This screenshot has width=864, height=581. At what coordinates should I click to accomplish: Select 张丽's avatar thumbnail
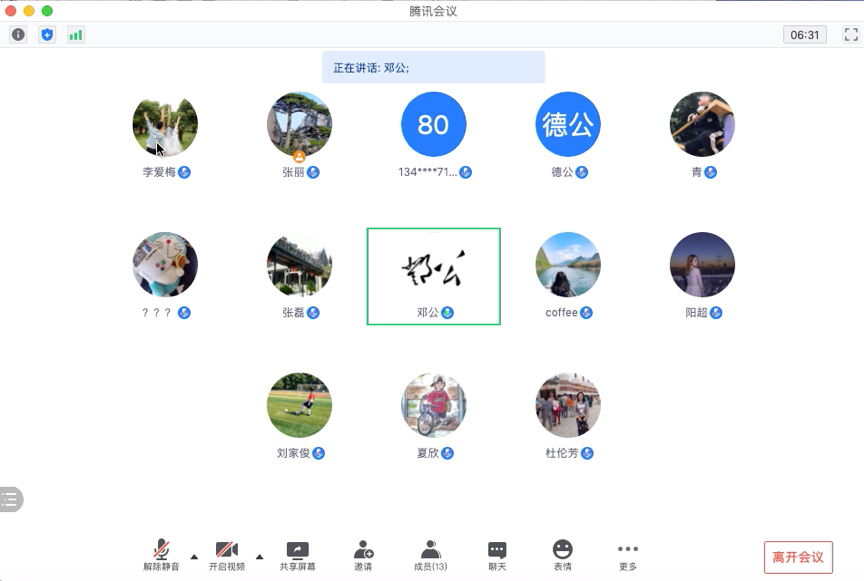pos(298,124)
